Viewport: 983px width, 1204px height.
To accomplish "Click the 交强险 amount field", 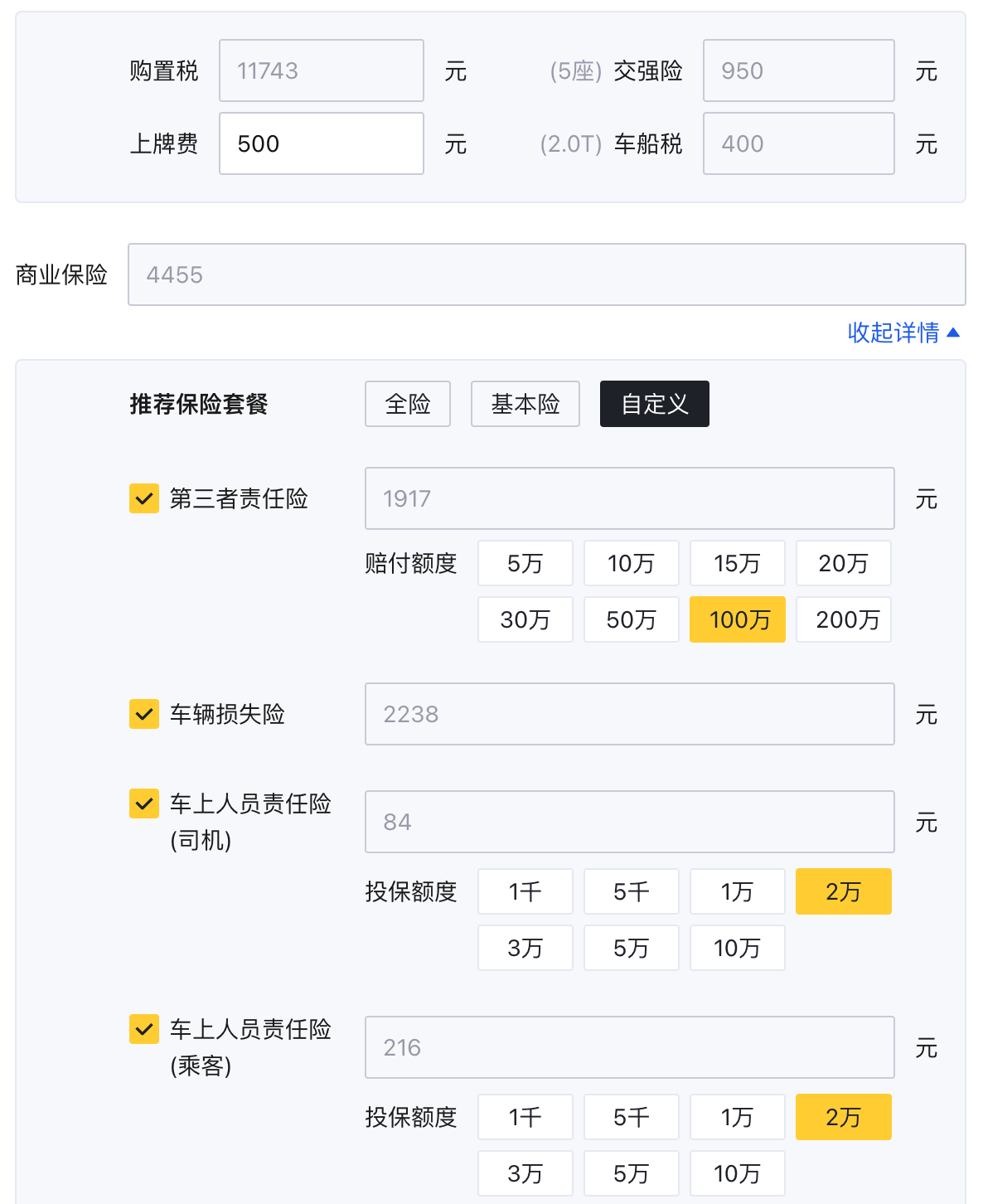I will [799, 70].
